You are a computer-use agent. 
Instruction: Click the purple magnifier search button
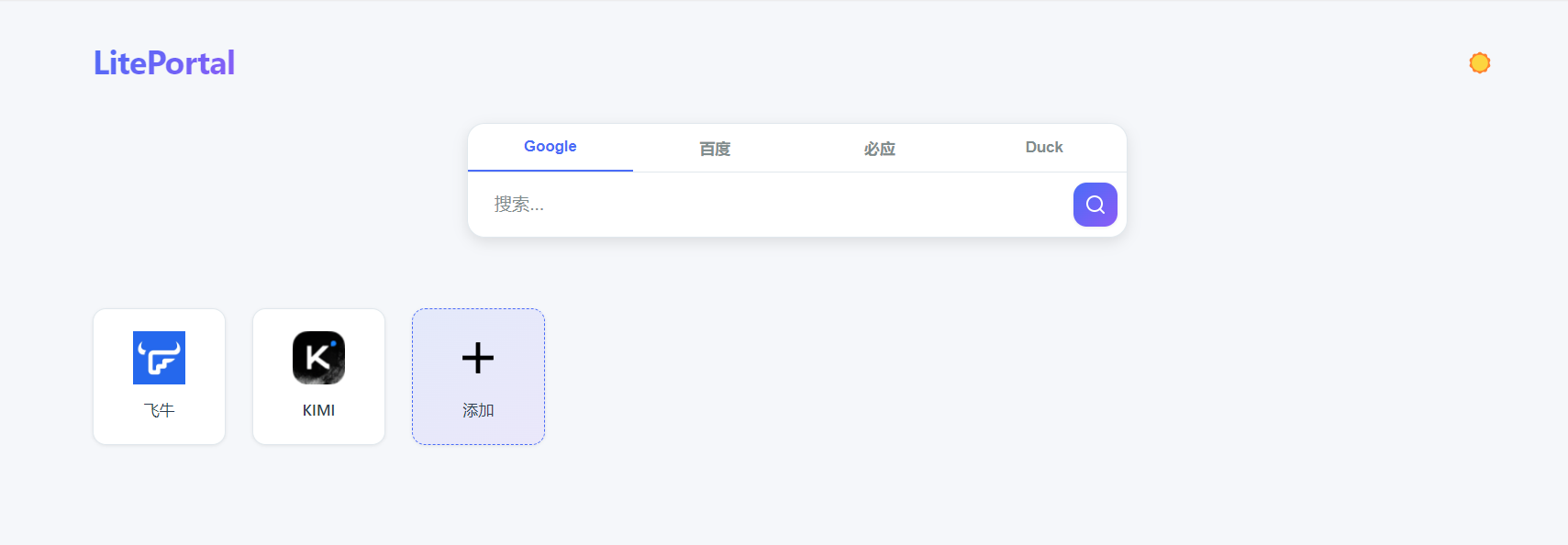(1095, 205)
